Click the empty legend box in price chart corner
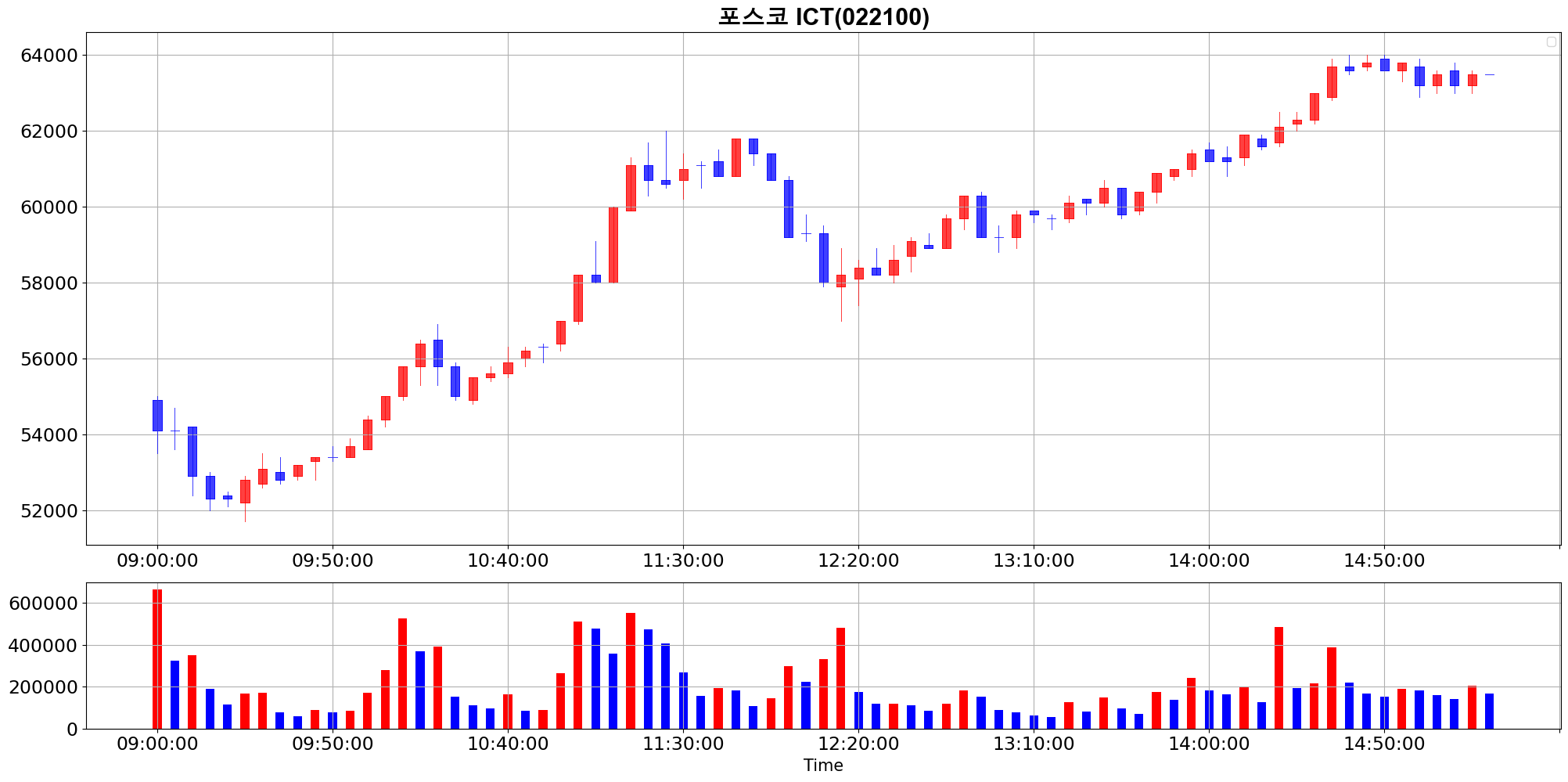The width and height of the screenshot is (1568, 782). [x=1552, y=42]
